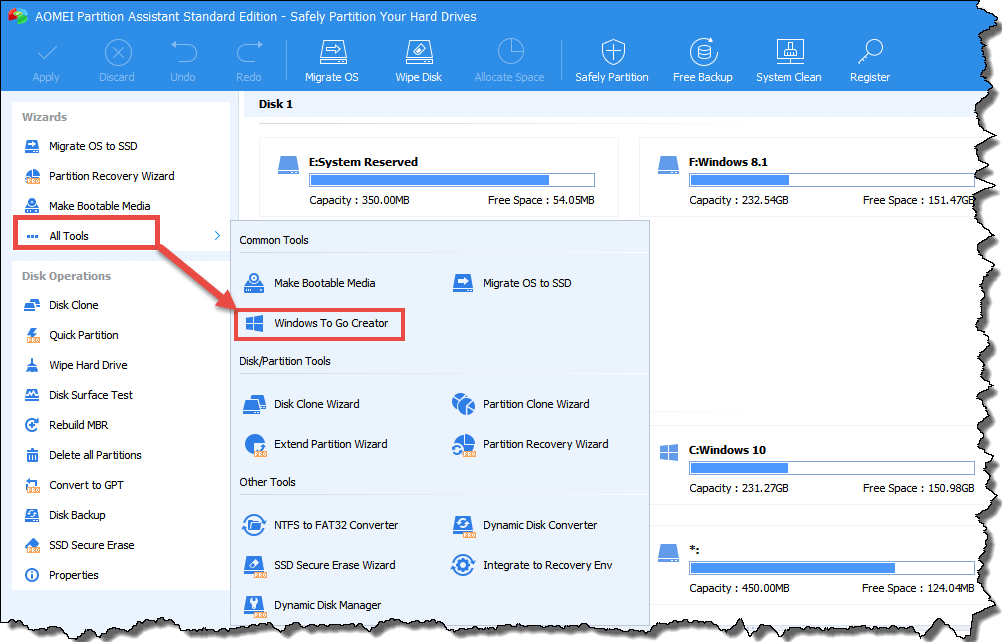Expand the All Tools chevron arrow
The width and height of the screenshot is (1002, 642).
tap(217, 236)
